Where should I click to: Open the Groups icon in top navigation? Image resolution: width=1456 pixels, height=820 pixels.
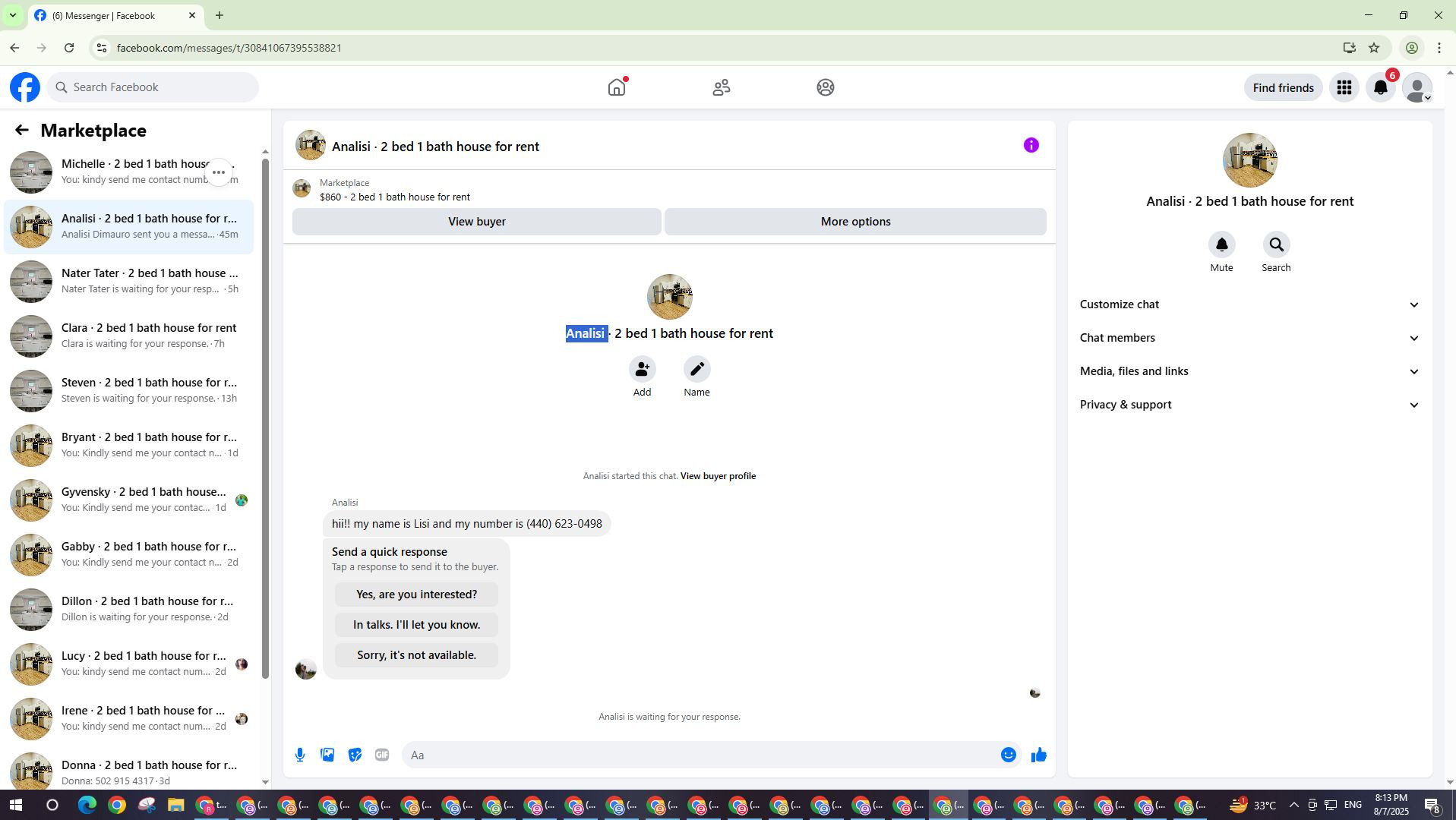click(826, 87)
